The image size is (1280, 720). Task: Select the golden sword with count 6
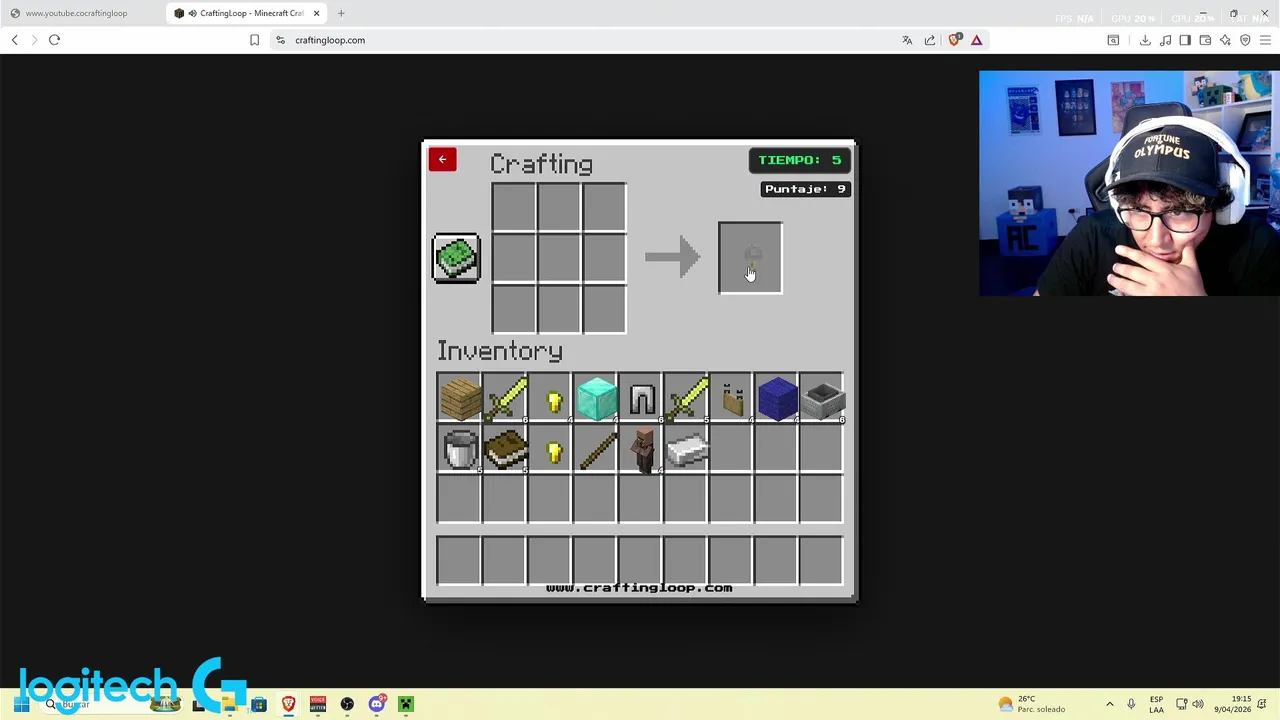pos(506,400)
